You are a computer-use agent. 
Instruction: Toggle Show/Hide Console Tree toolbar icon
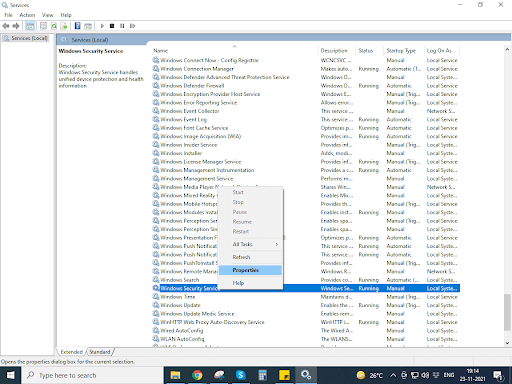coord(30,26)
